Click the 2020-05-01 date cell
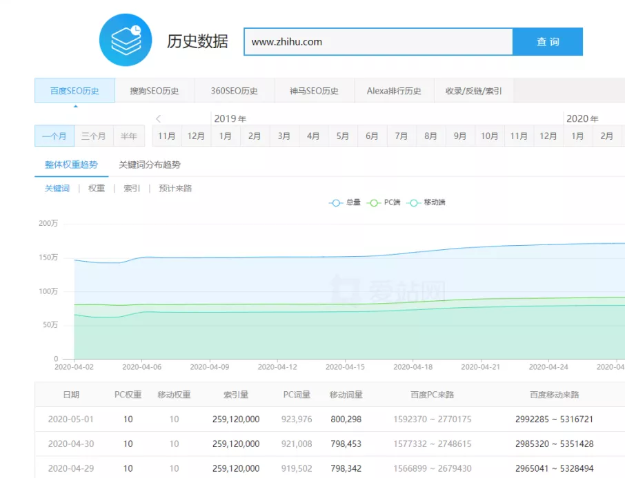Screen dimensions: 625x481 (x=71, y=419)
